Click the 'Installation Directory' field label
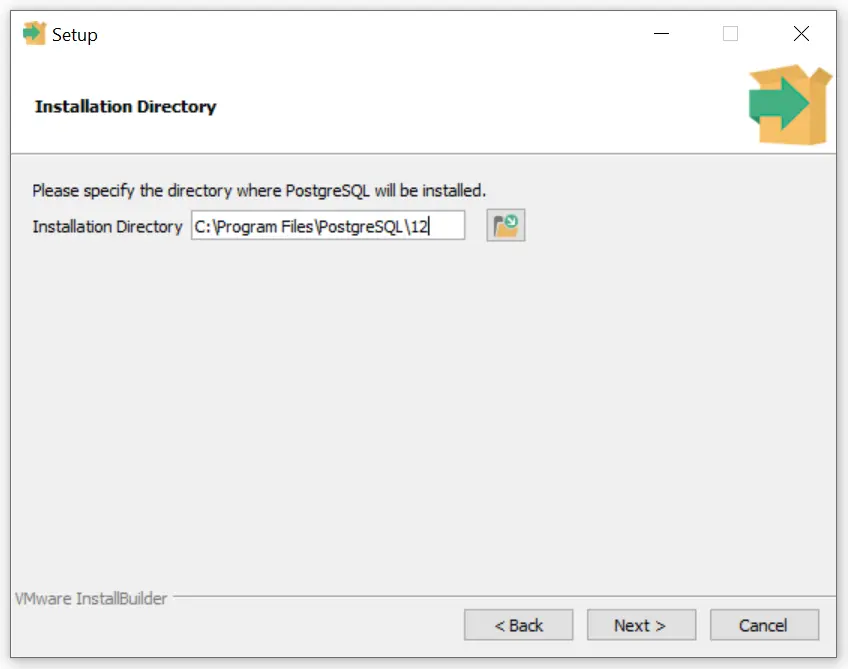 point(107,227)
